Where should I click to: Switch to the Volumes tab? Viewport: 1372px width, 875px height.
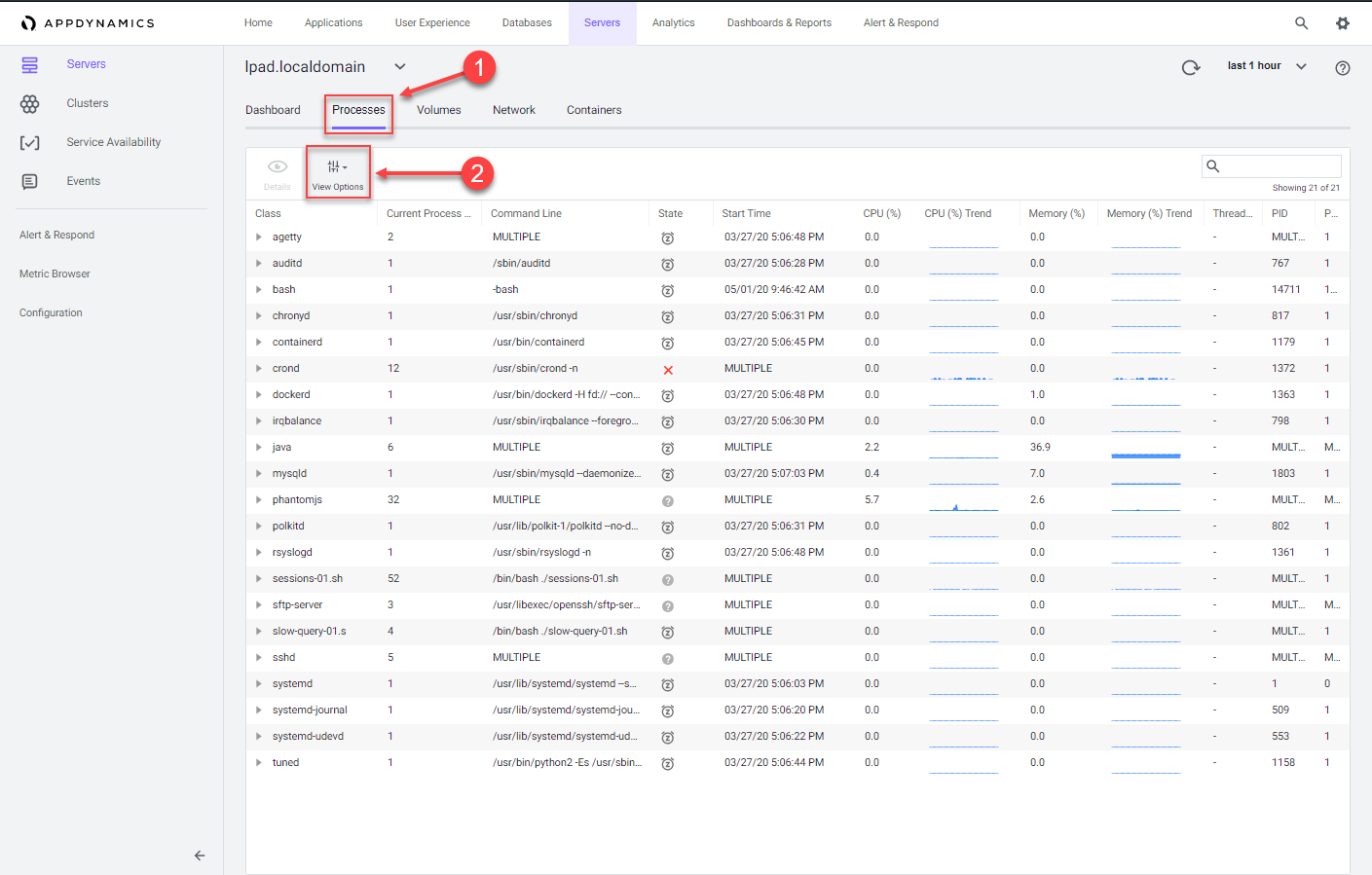tap(439, 111)
